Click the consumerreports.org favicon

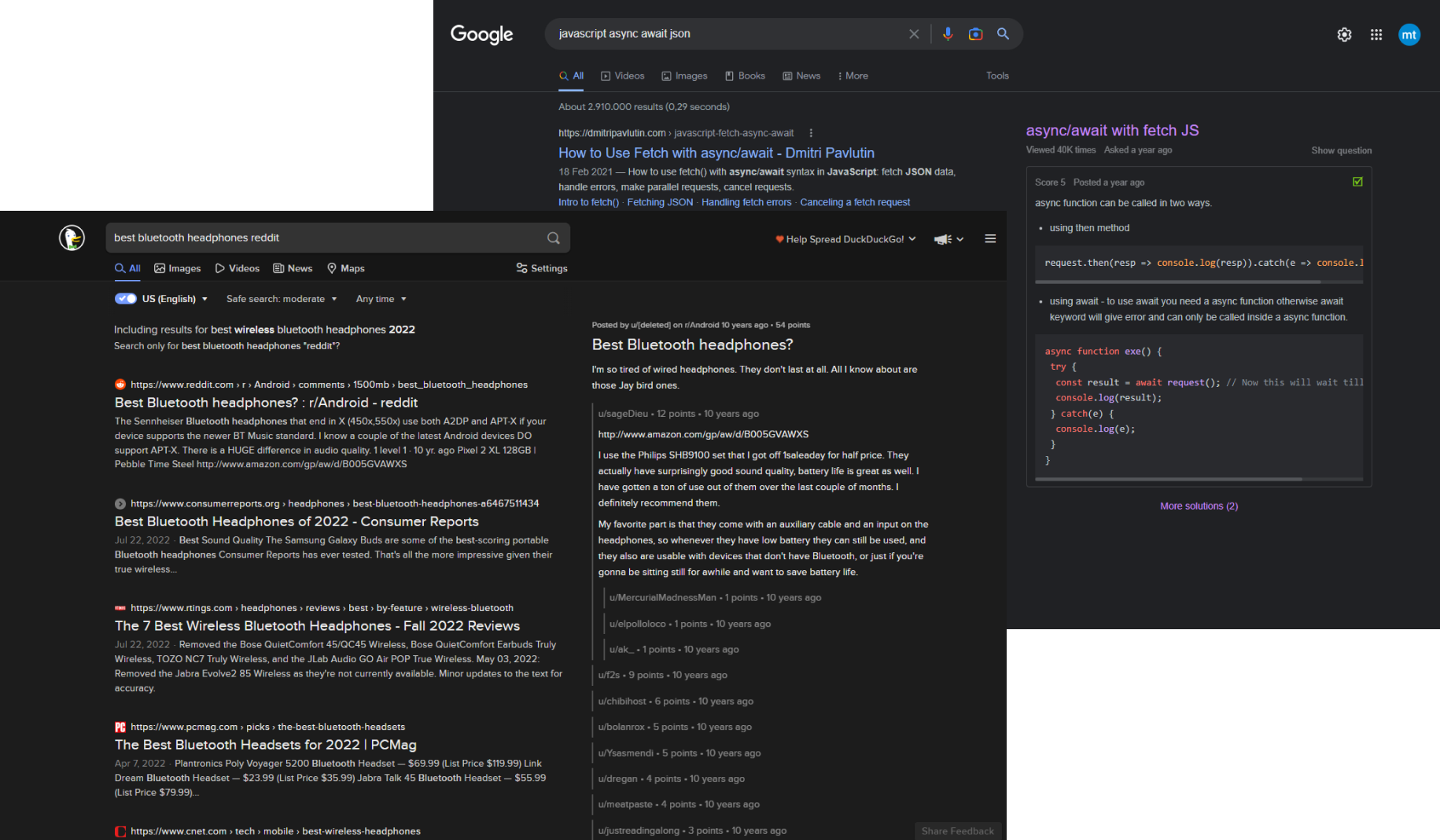[x=120, y=503]
